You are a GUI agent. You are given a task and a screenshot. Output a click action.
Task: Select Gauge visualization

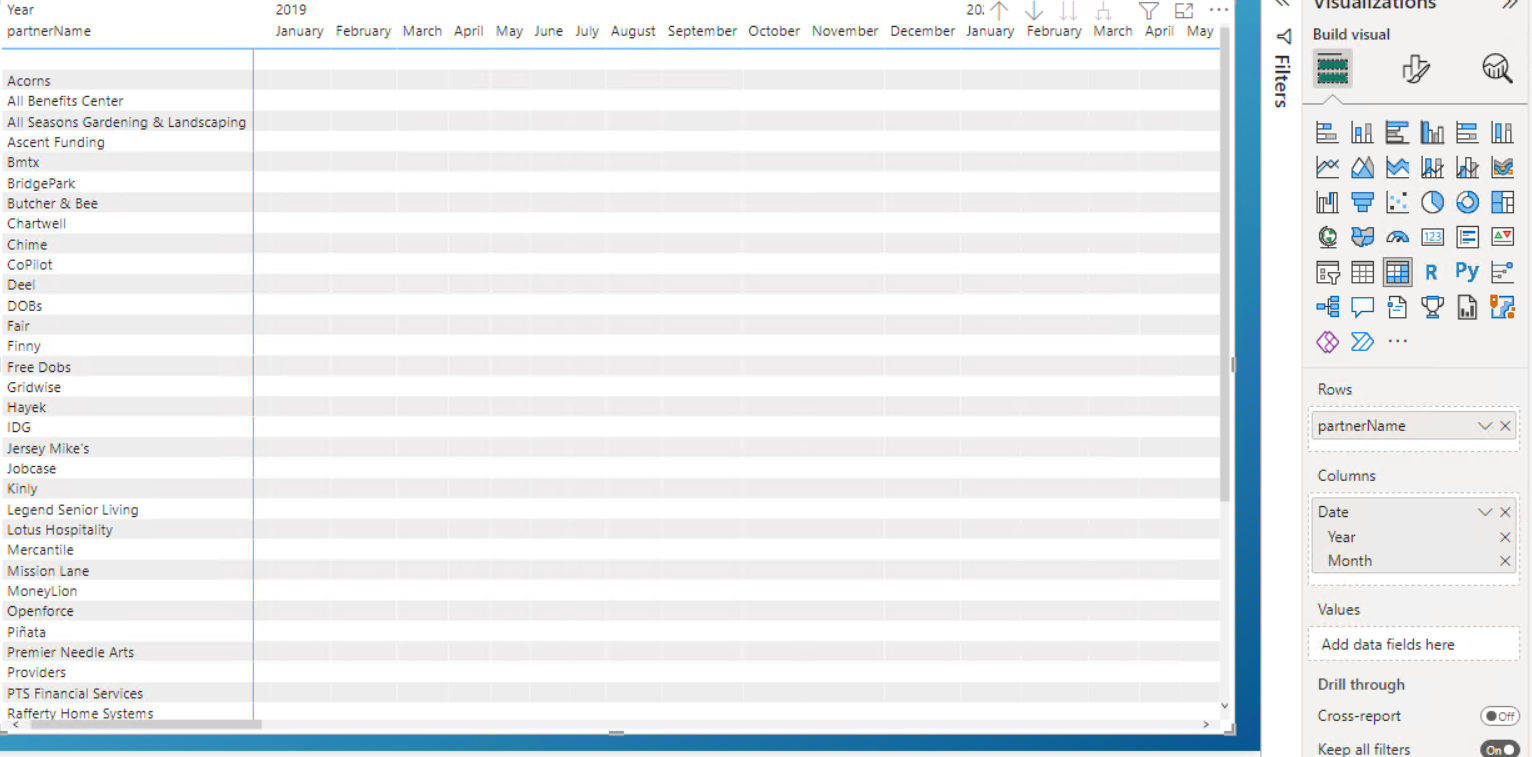1397,237
